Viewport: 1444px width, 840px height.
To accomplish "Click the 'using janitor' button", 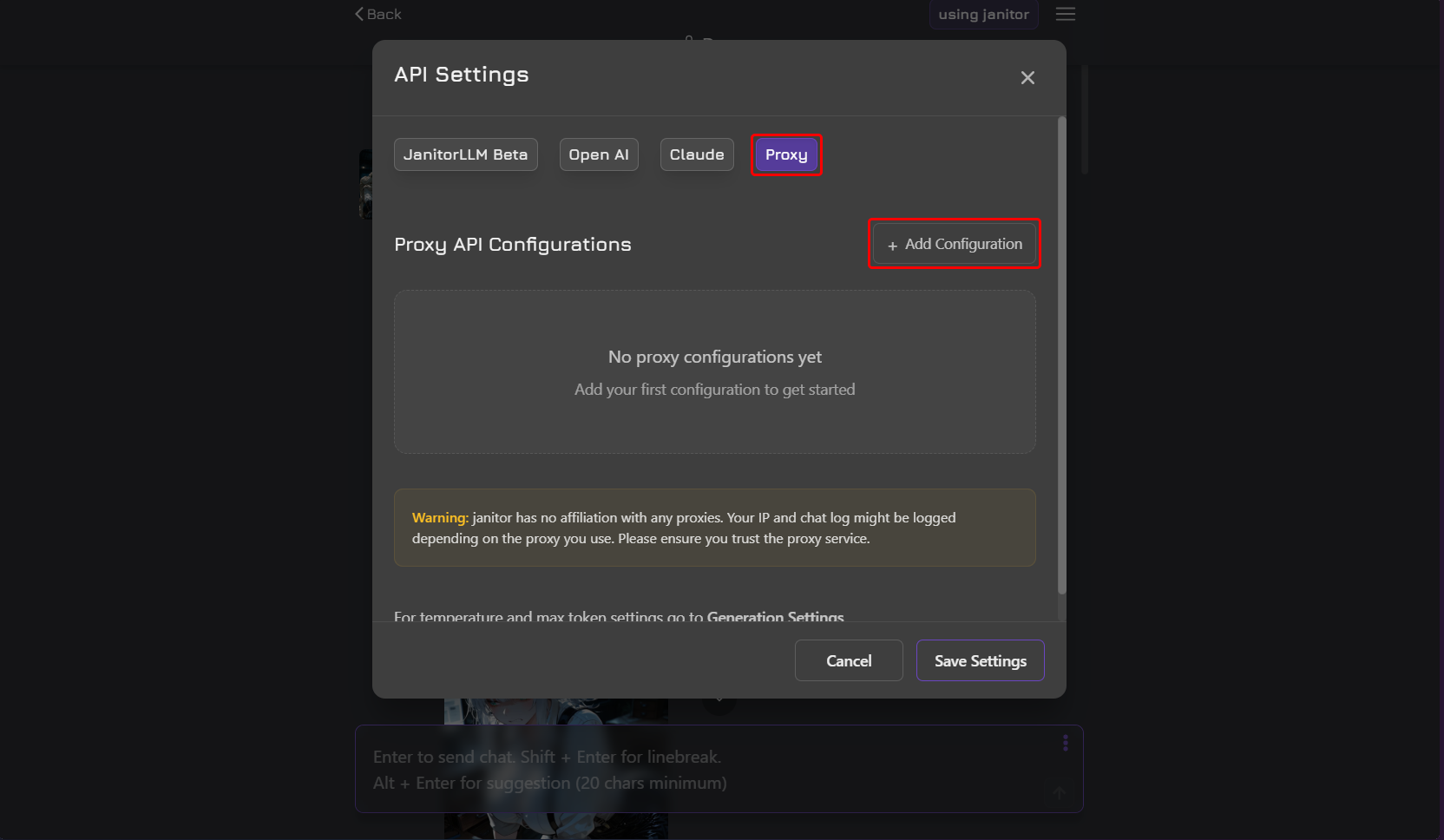I will tap(983, 14).
